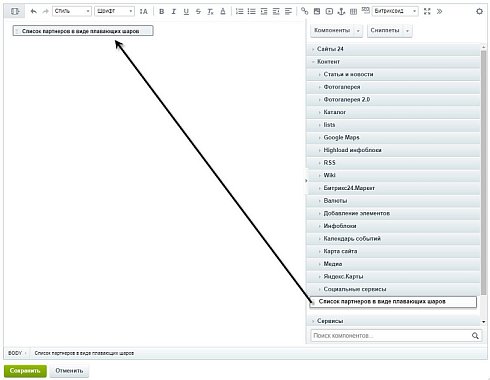Select BODY in the status bar path
The height and width of the screenshot is (380, 490).
click(x=15, y=353)
